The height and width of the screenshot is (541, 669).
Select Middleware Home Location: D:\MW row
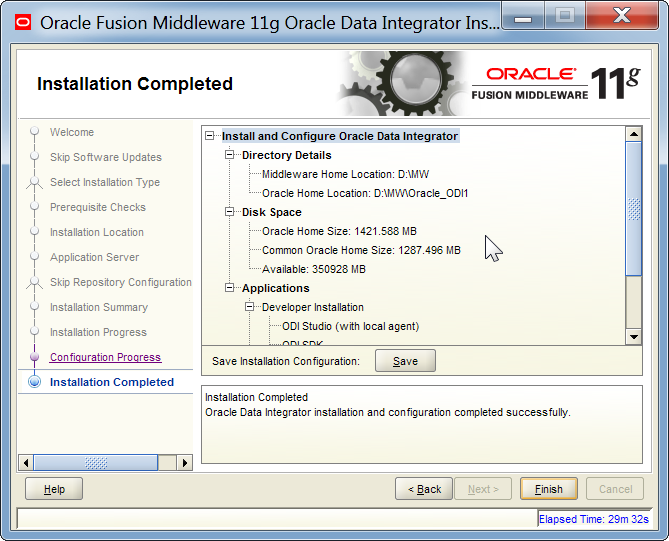click(x=346, y=174)
